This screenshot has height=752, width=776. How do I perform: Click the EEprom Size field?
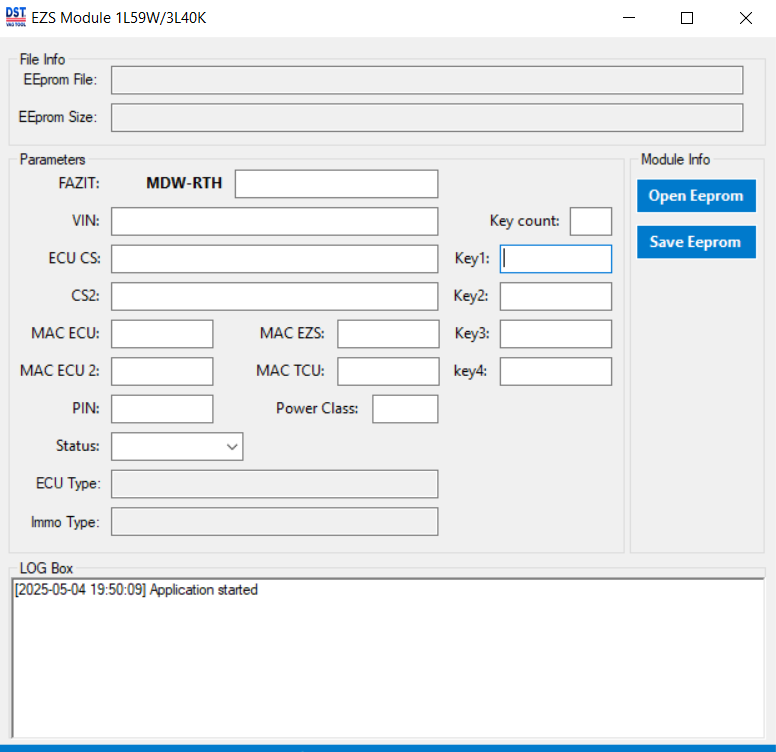(x=427, y=118)
